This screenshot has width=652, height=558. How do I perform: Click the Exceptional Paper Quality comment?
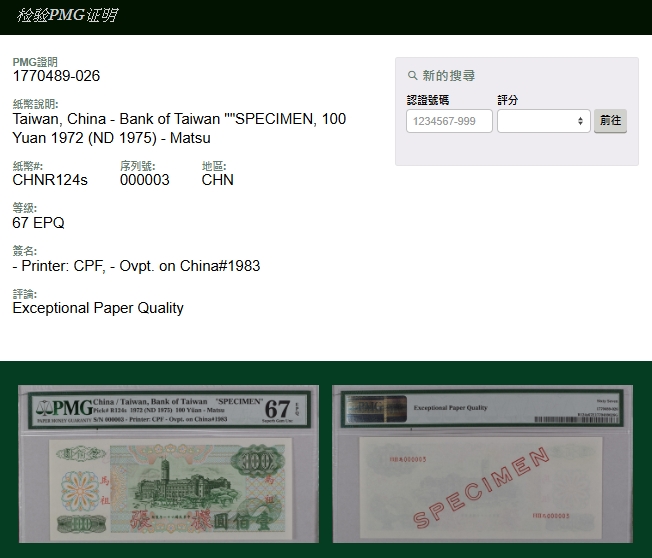click(x=98, y=308)
